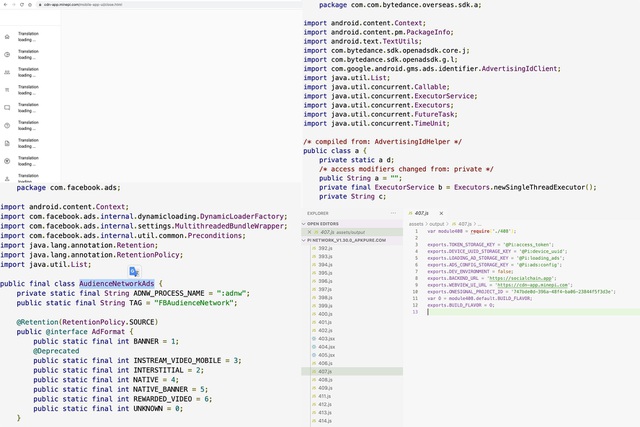Click the @Deprecated annotation
The width and height of the screenshot is (640, 427).
click(56, 351)
